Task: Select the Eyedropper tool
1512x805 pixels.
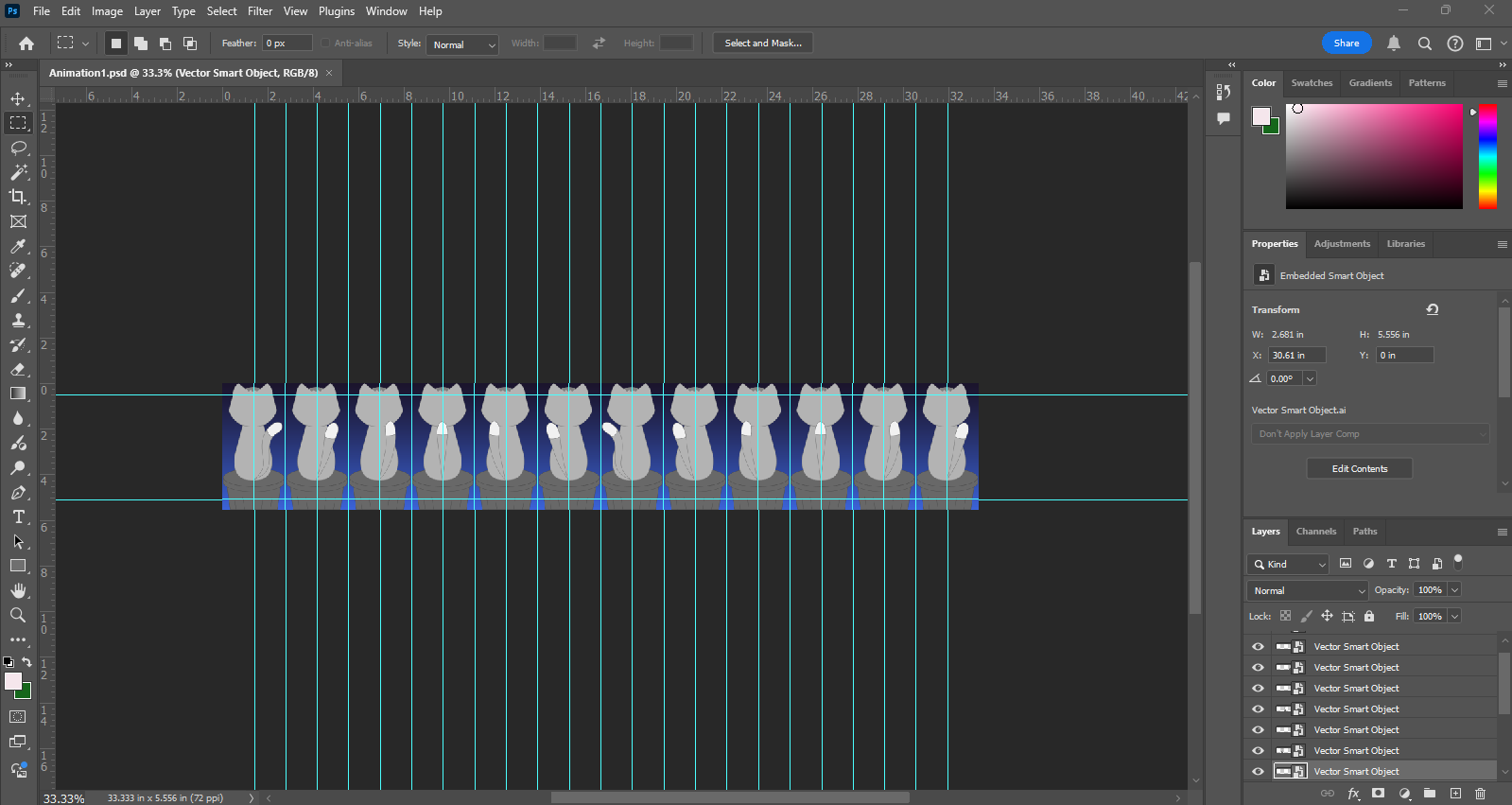Action: 18,246
